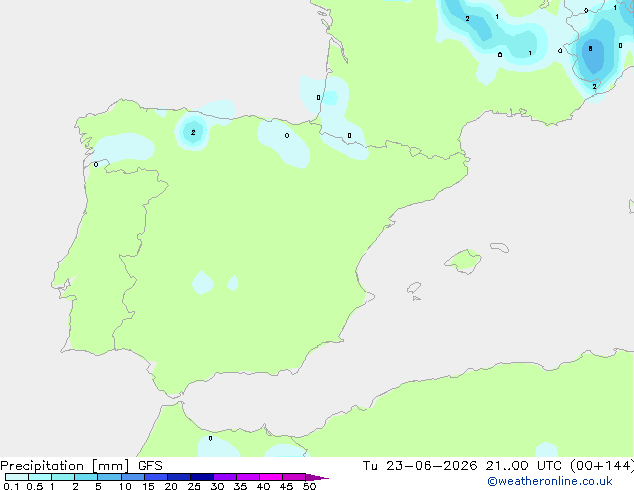Click the Mallorca island outline on map

[x=463, y=262]
